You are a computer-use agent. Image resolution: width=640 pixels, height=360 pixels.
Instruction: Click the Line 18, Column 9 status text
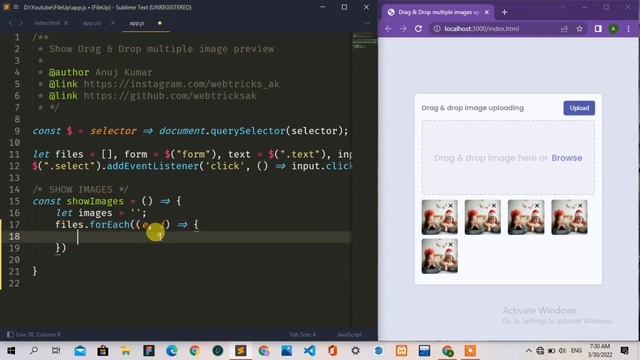[x=38, y=334]
